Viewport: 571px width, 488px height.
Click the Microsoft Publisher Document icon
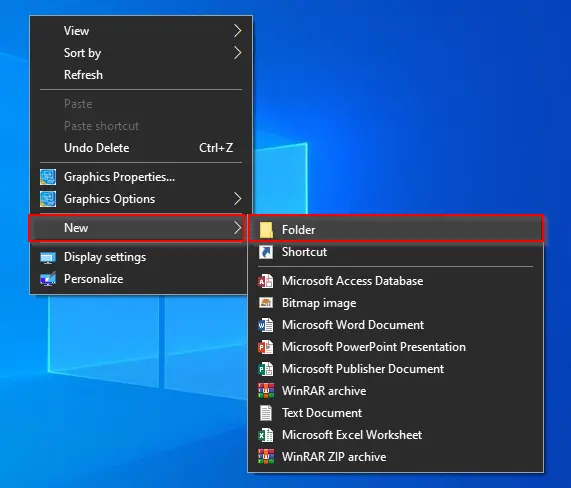pyautogui.click(x=266, y=369)
